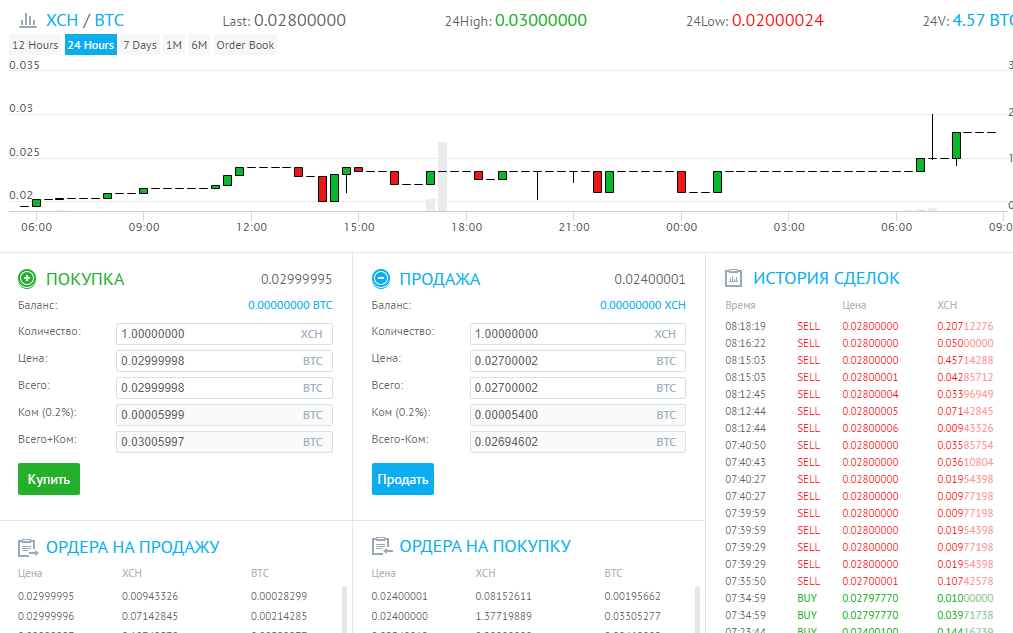Click the green Купить button
This screenshot has width=1013, height=633.
coord(48,479)
